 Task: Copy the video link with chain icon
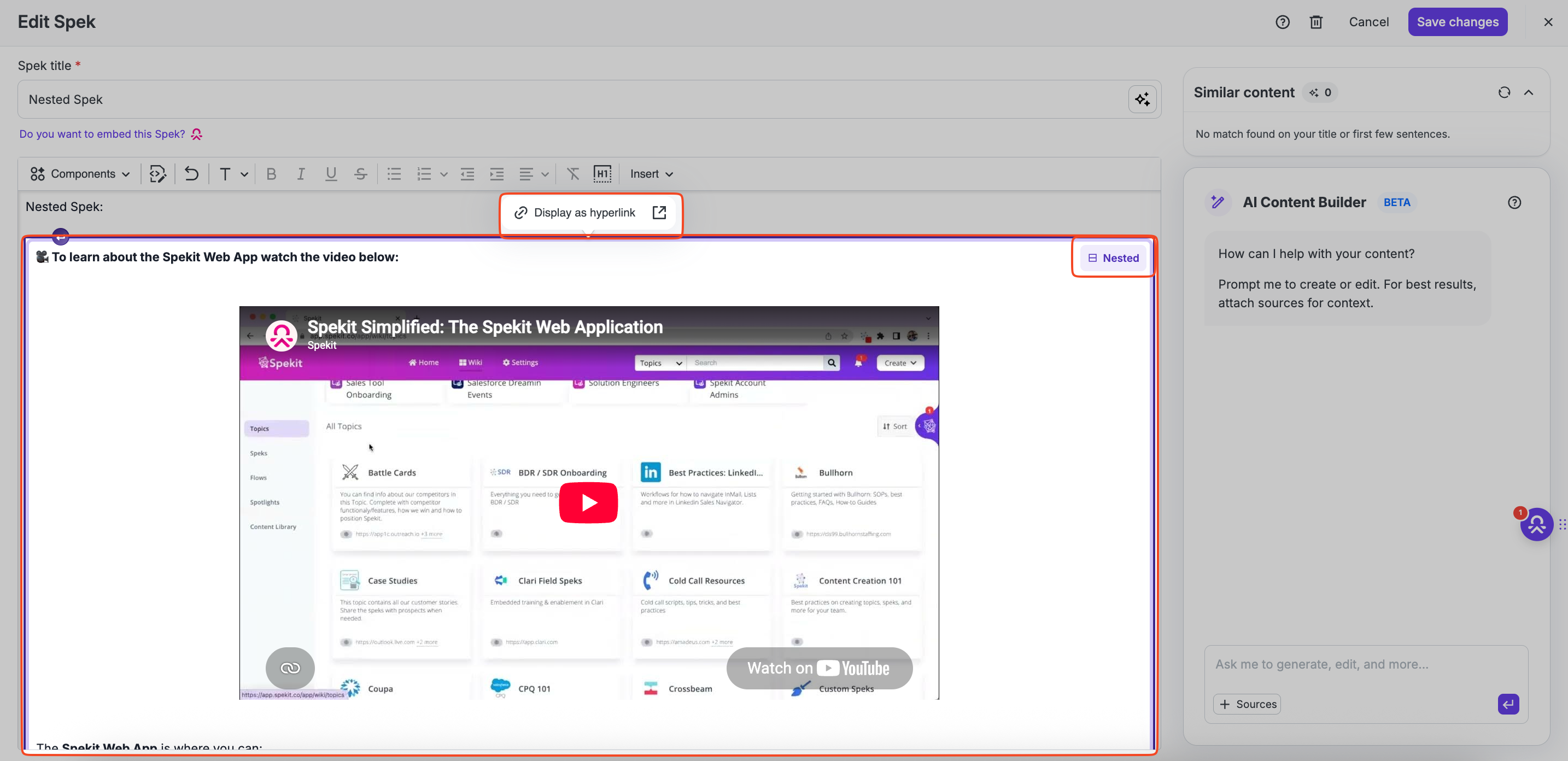point(290,668)
